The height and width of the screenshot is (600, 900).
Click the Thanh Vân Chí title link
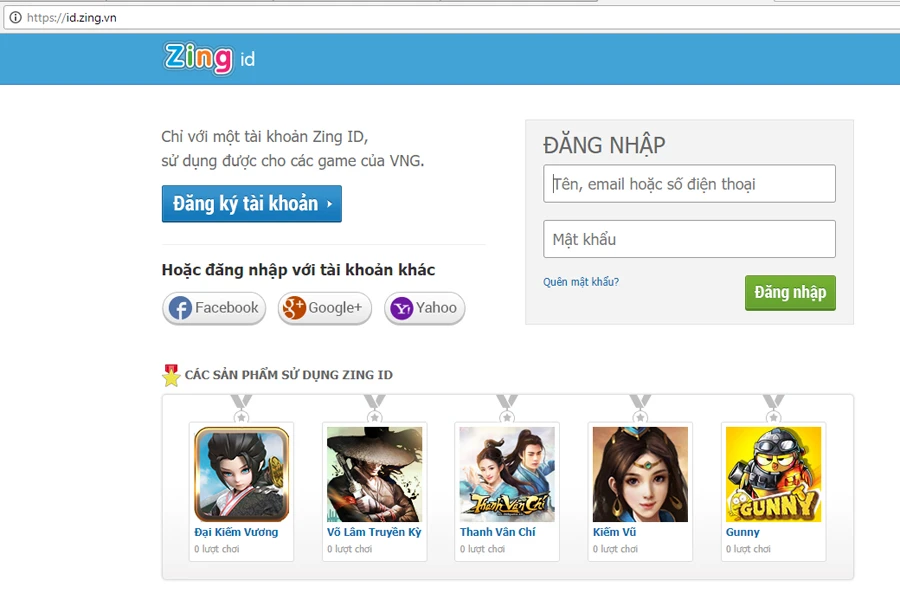pos(497,532)
